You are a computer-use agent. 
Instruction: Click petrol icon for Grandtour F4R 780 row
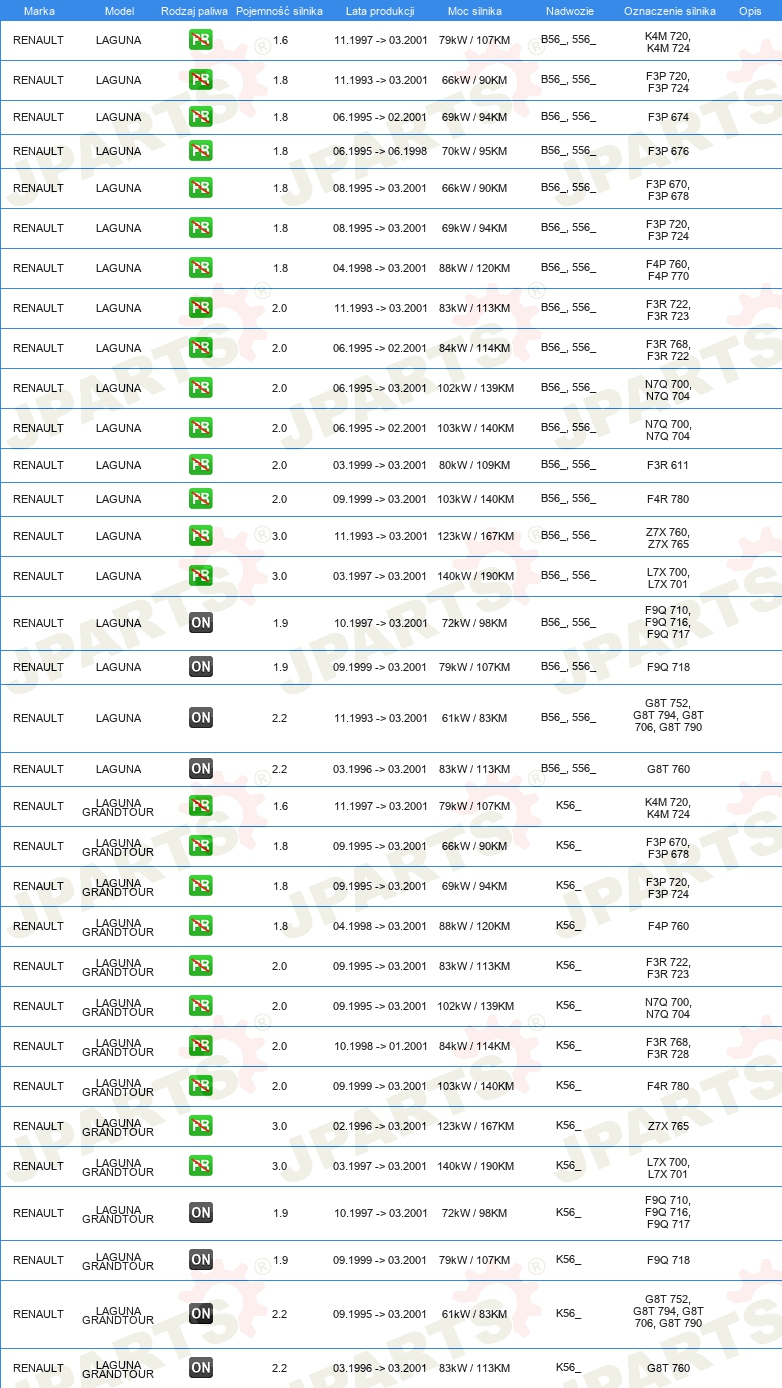pos(201,1086)
